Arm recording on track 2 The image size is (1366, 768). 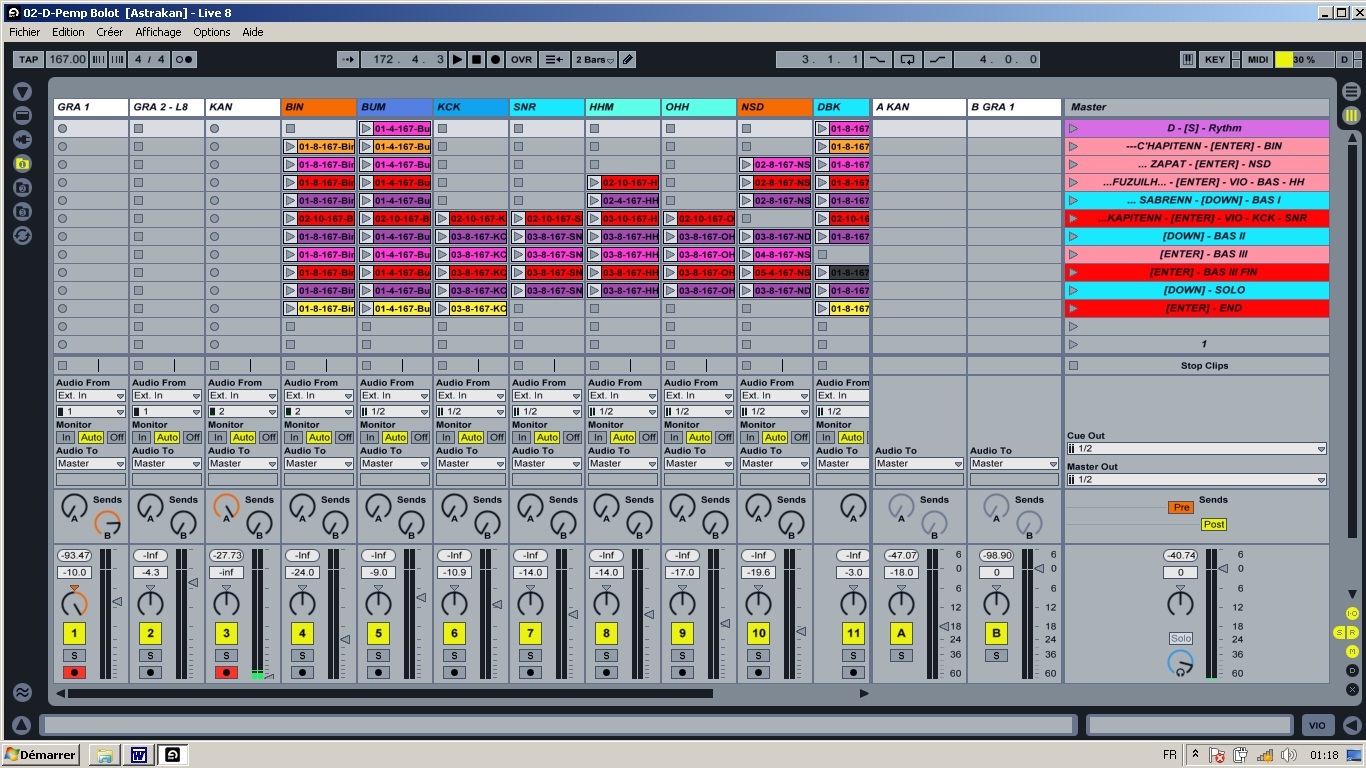coord(150,673)
